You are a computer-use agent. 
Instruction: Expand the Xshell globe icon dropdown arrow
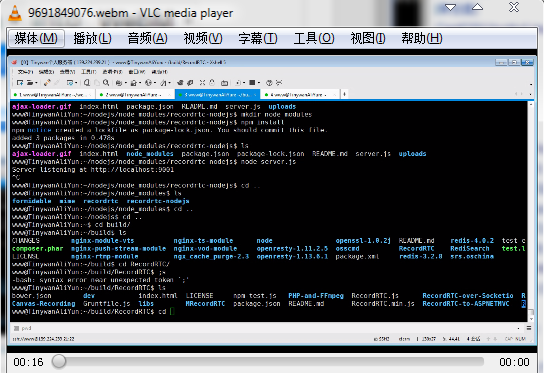click(155, 83)
